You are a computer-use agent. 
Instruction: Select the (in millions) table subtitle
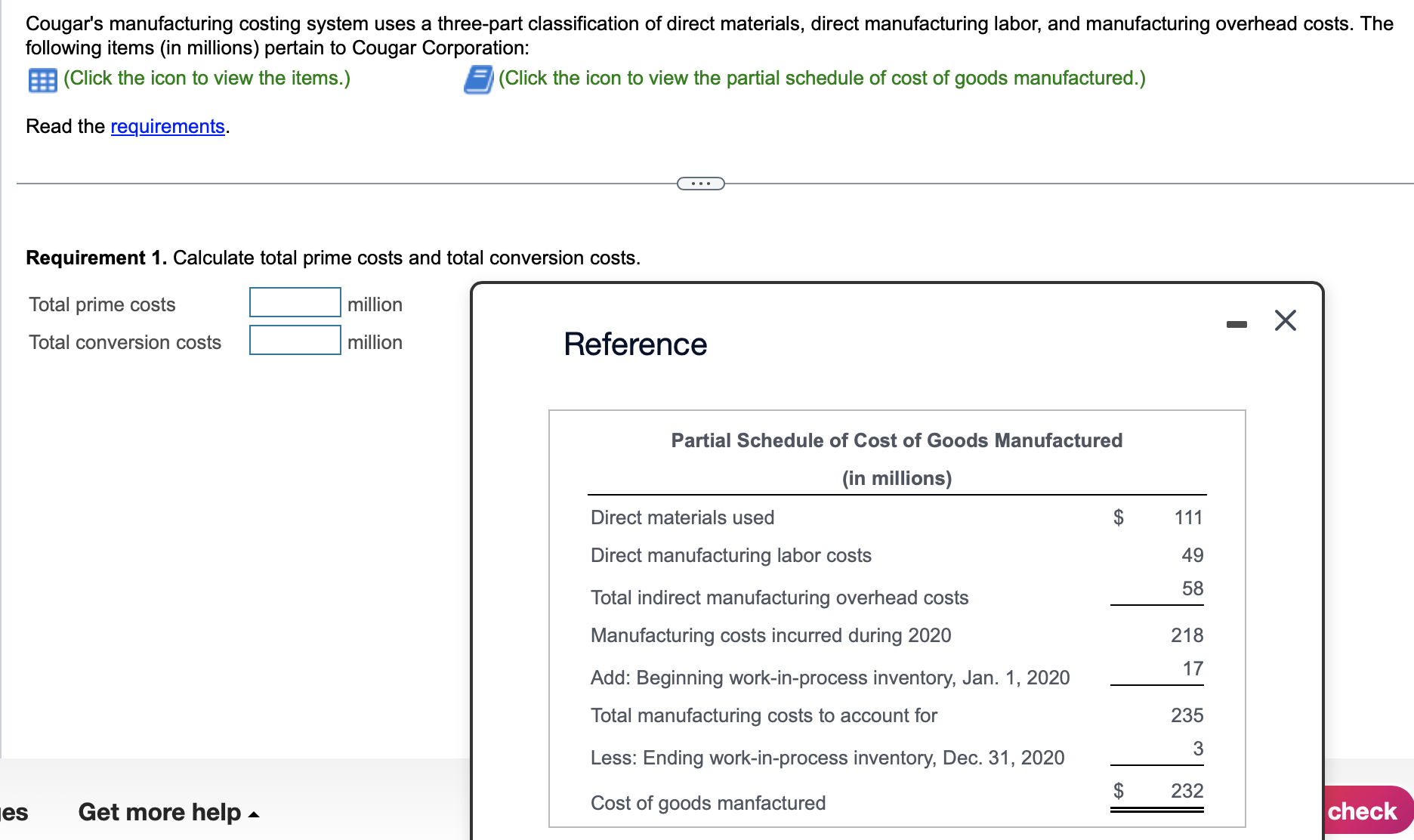pyautogui.click(x=897, y=478)
